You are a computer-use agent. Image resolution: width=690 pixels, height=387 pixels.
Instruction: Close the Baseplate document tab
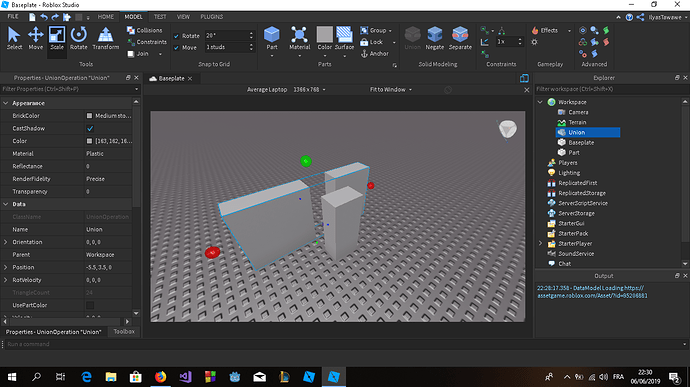pyautogui.click(x=190, y=79)
